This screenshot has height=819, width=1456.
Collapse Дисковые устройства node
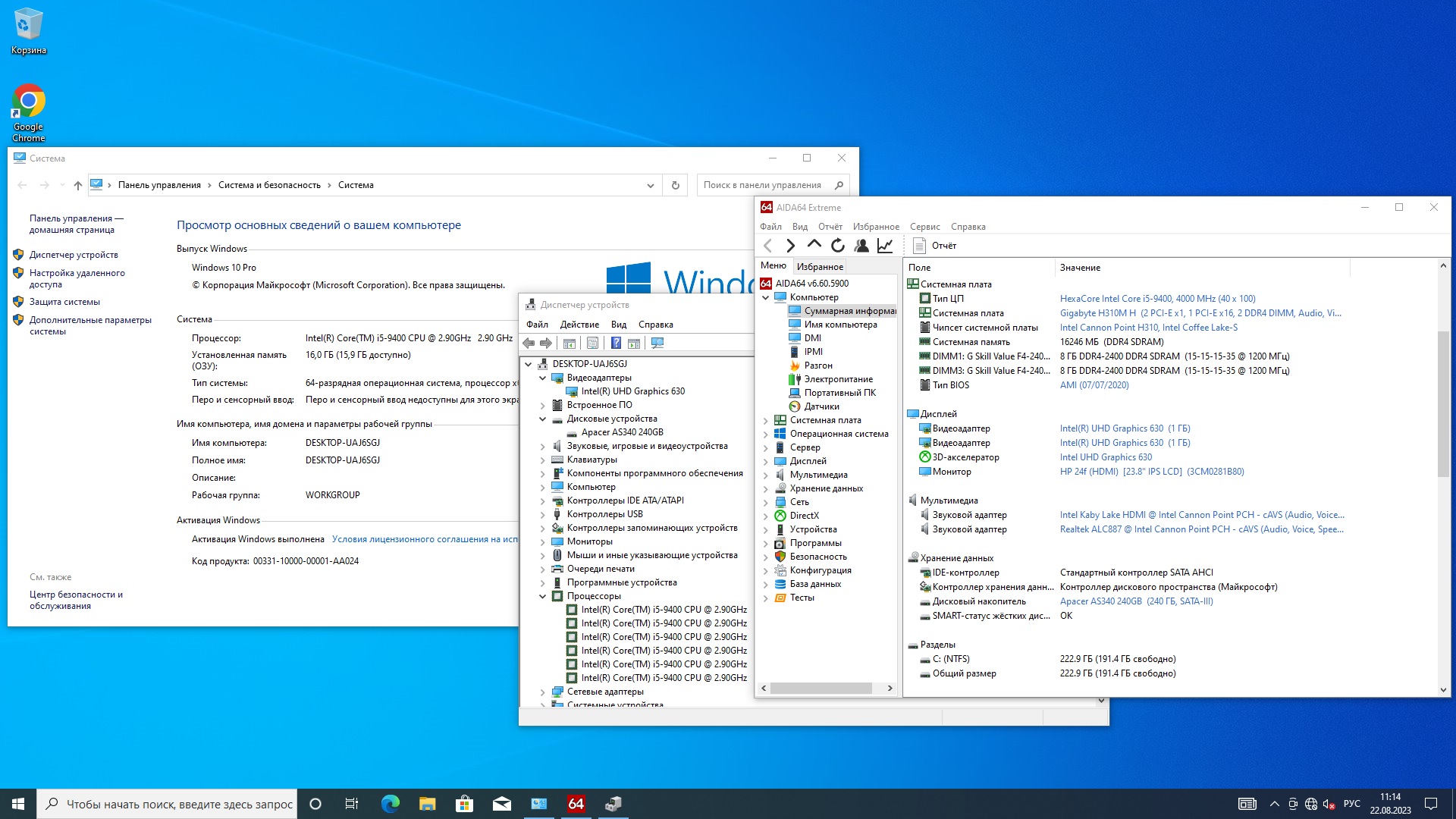click(x=542, y=419)
